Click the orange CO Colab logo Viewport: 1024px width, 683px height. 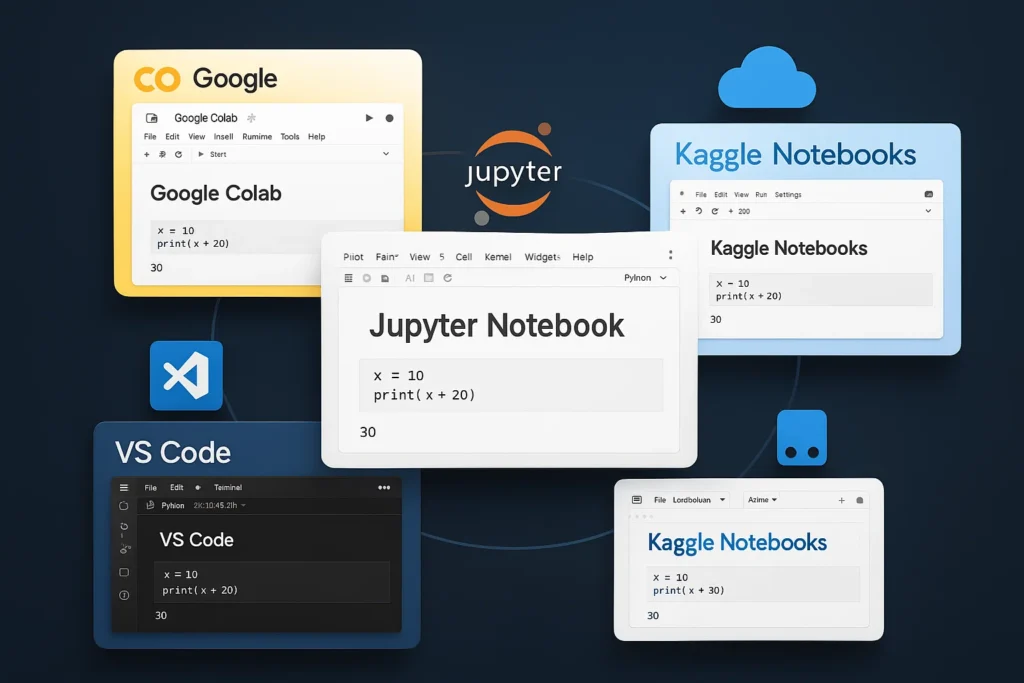click(x=157, y=80)
